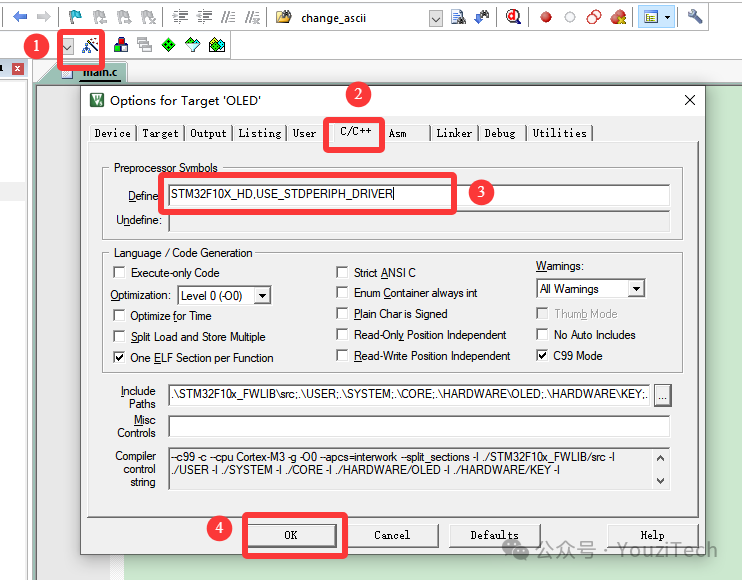Insert breakpoint with the red dot icon
Image resolution: width=742 pixels, height=580 pixels.
[x=546, y=18]
